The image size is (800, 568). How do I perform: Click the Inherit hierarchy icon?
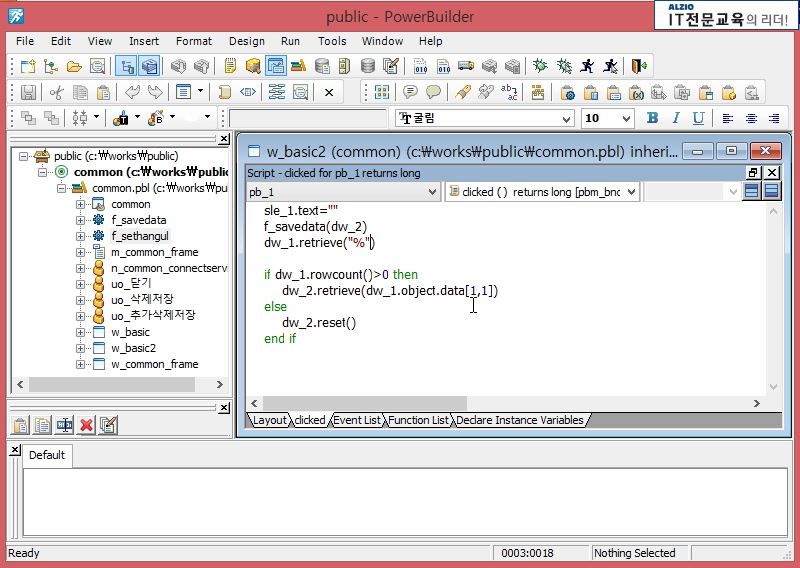click(51, 66)
